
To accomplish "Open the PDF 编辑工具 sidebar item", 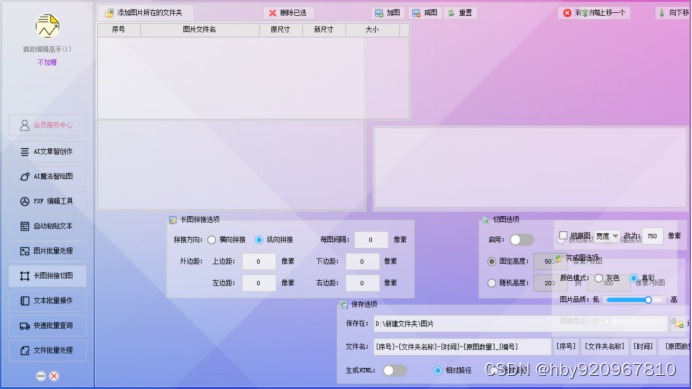I will pyautogui.click(x=47, y=201).
